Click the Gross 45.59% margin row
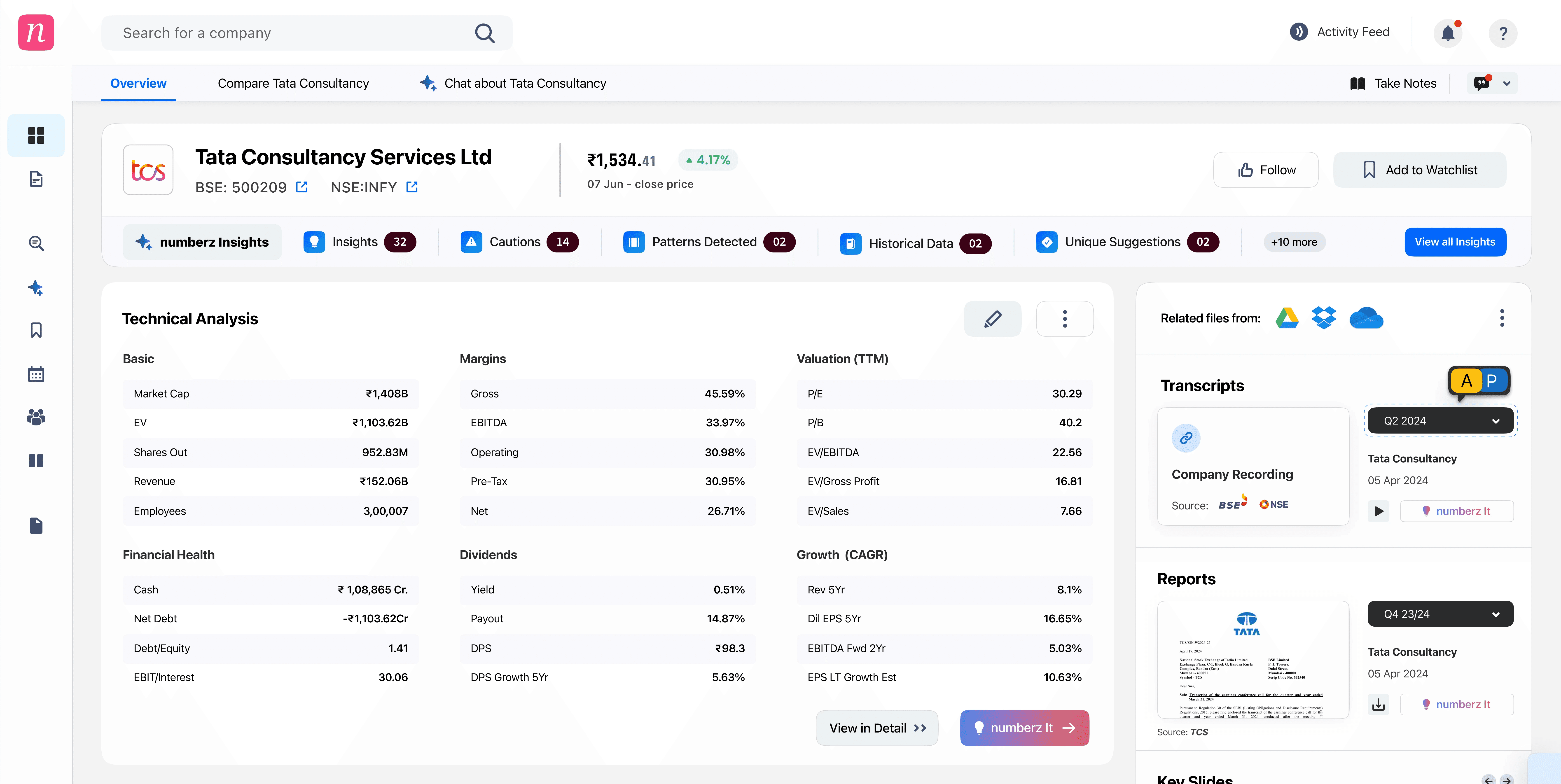 [607, 394]
